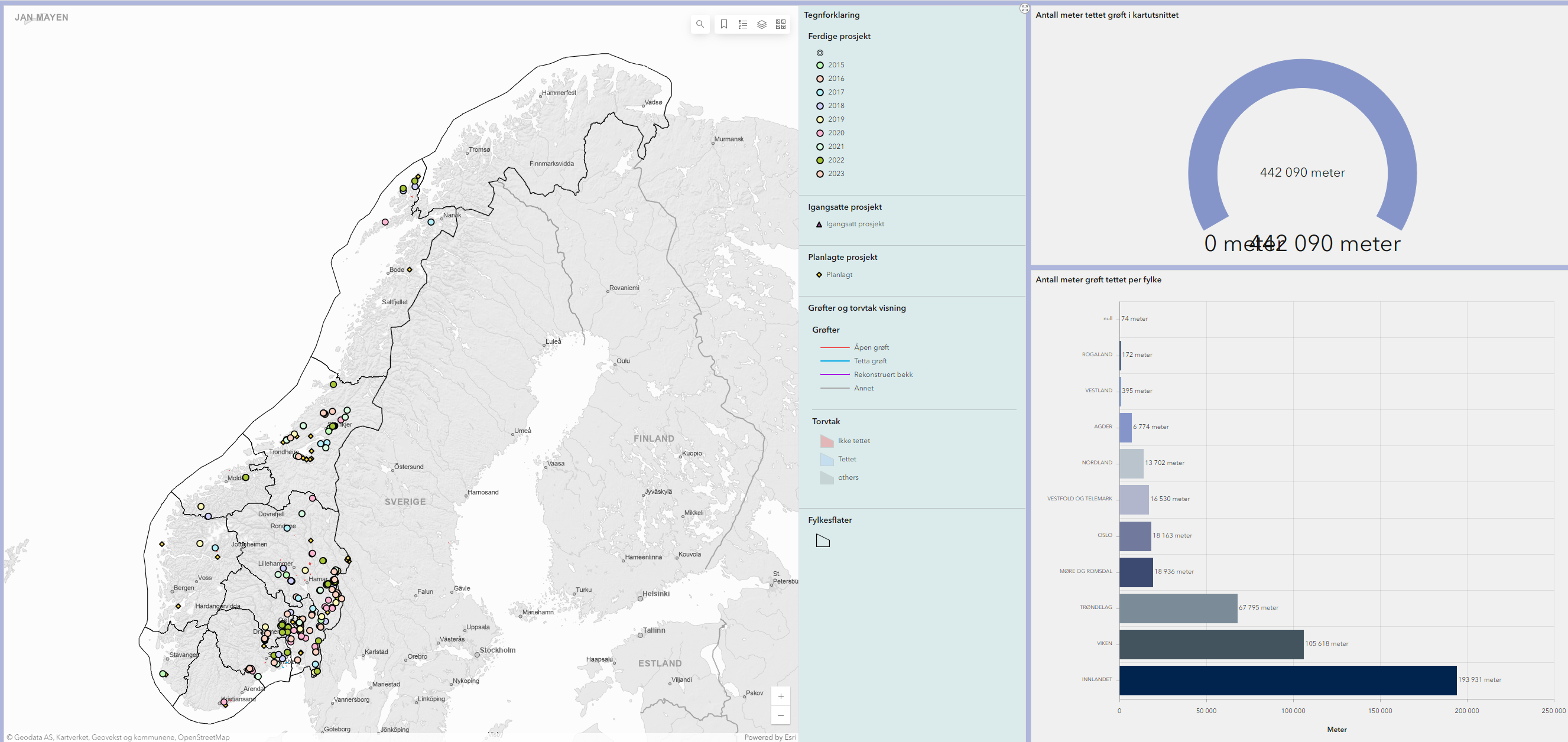
Task: Click the OpenStreetMap attribution text
Action: (x=203, y=737)
